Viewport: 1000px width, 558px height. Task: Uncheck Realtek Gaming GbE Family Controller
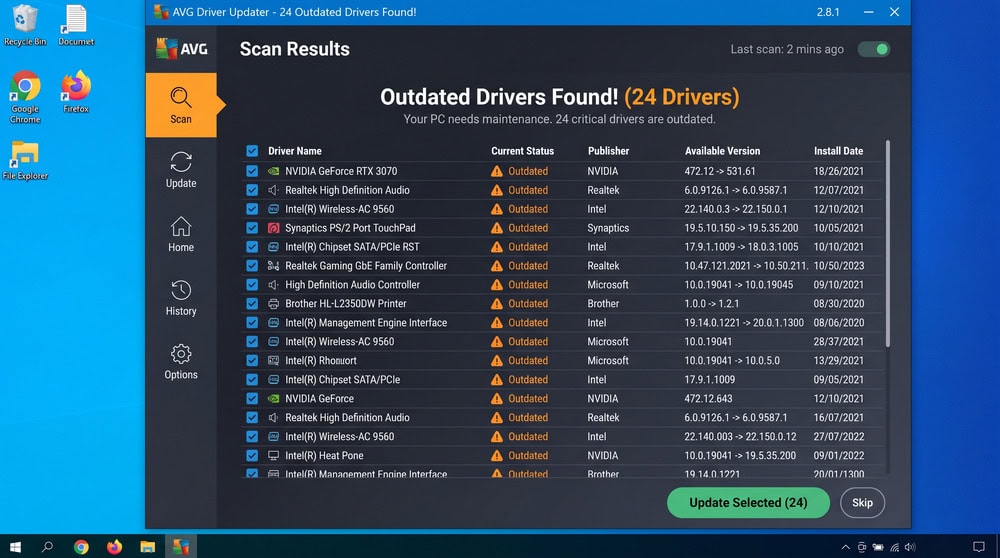[252, 266]
